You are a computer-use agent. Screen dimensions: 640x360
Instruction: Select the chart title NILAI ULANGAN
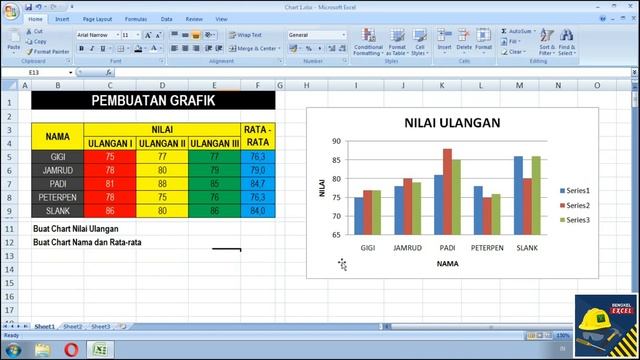click(x=452, y=123)
